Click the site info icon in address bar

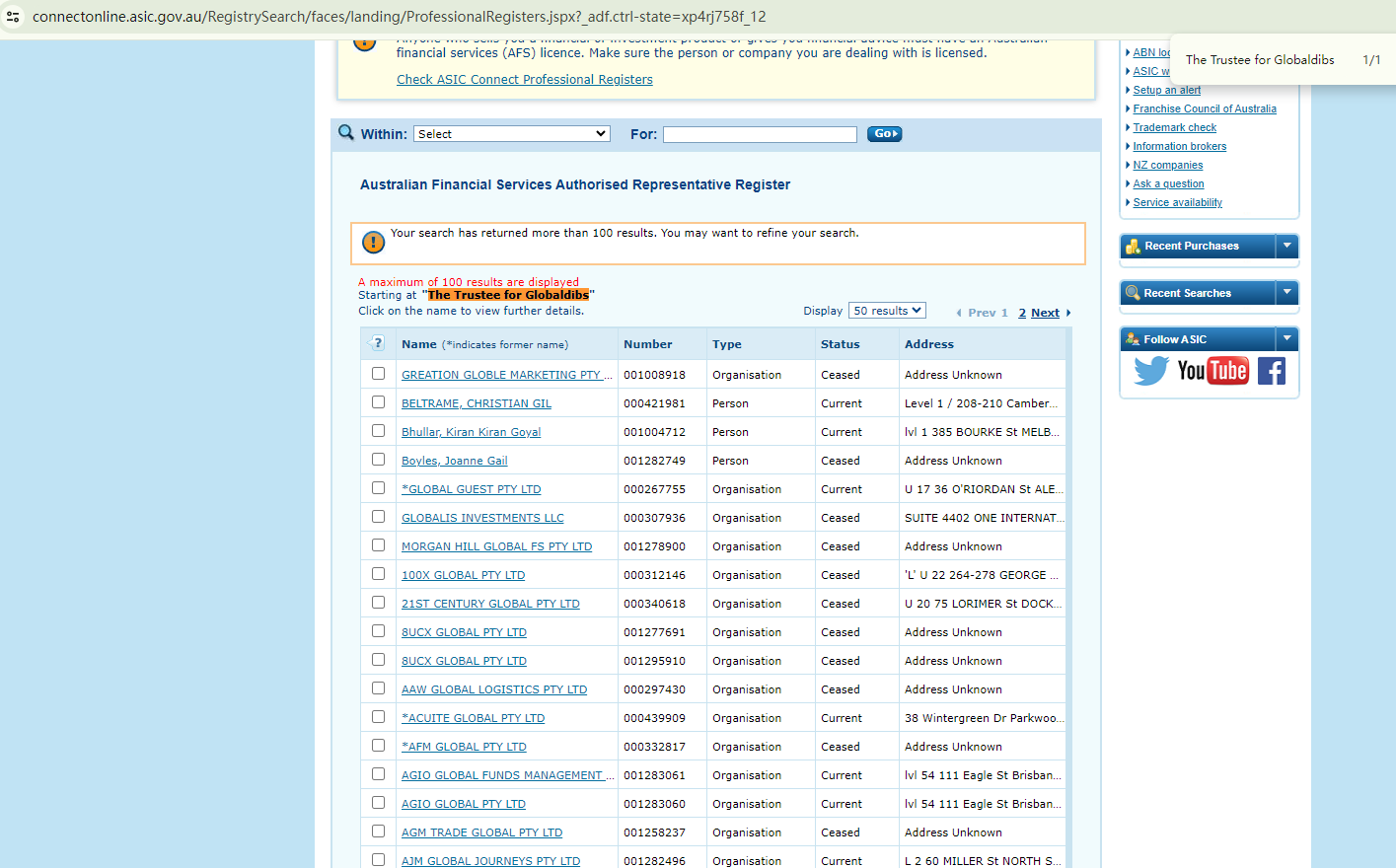coord(13,17)
